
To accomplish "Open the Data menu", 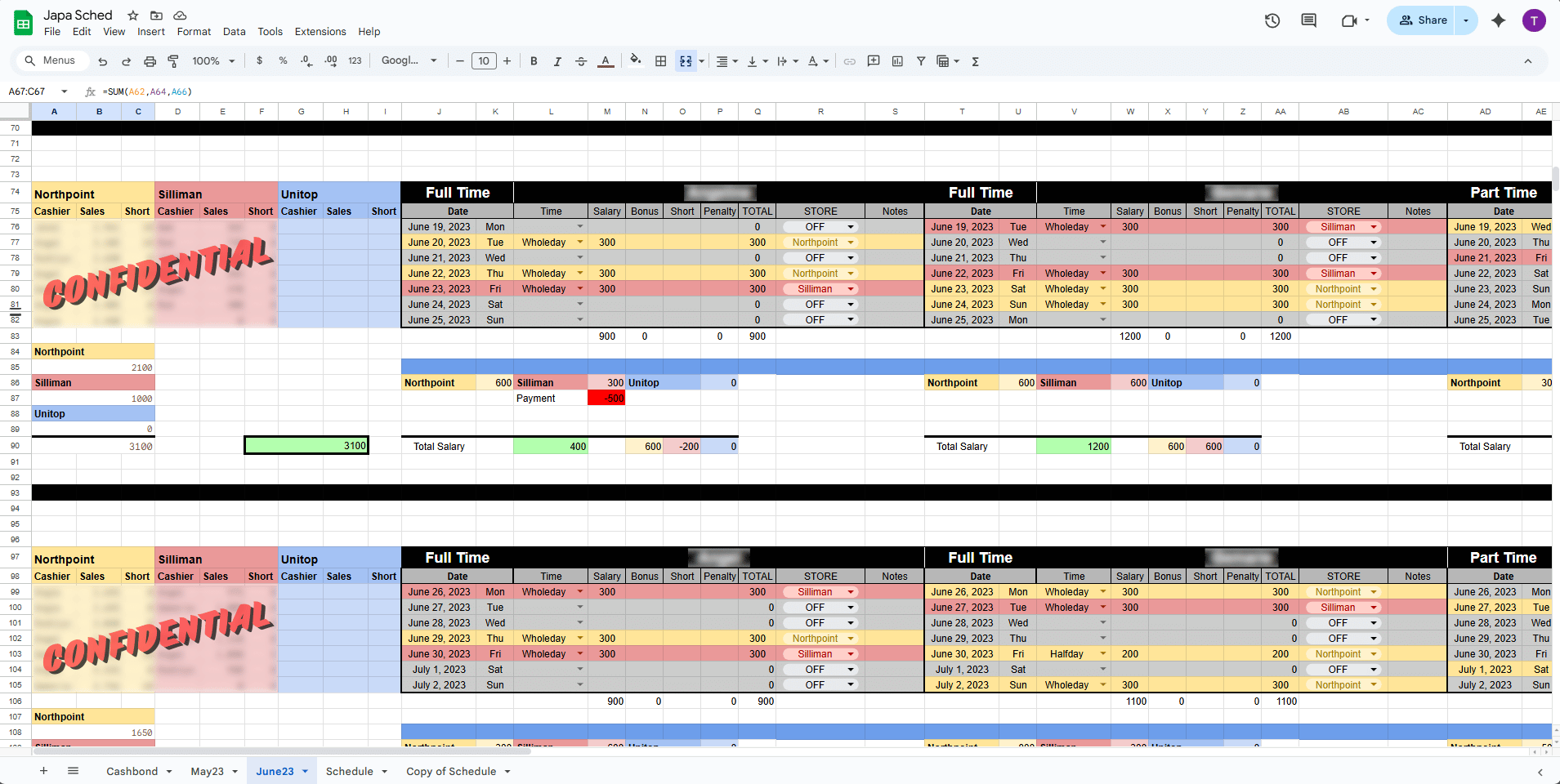I will (x=235, y=32).
